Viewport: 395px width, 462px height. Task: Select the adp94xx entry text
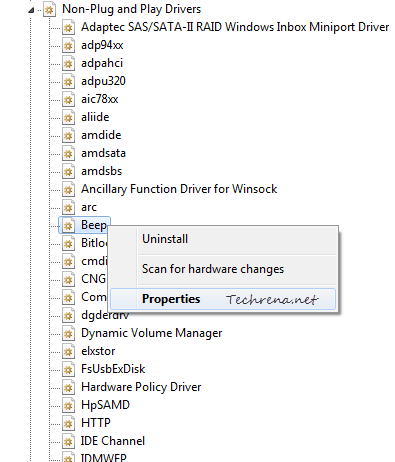102,45
